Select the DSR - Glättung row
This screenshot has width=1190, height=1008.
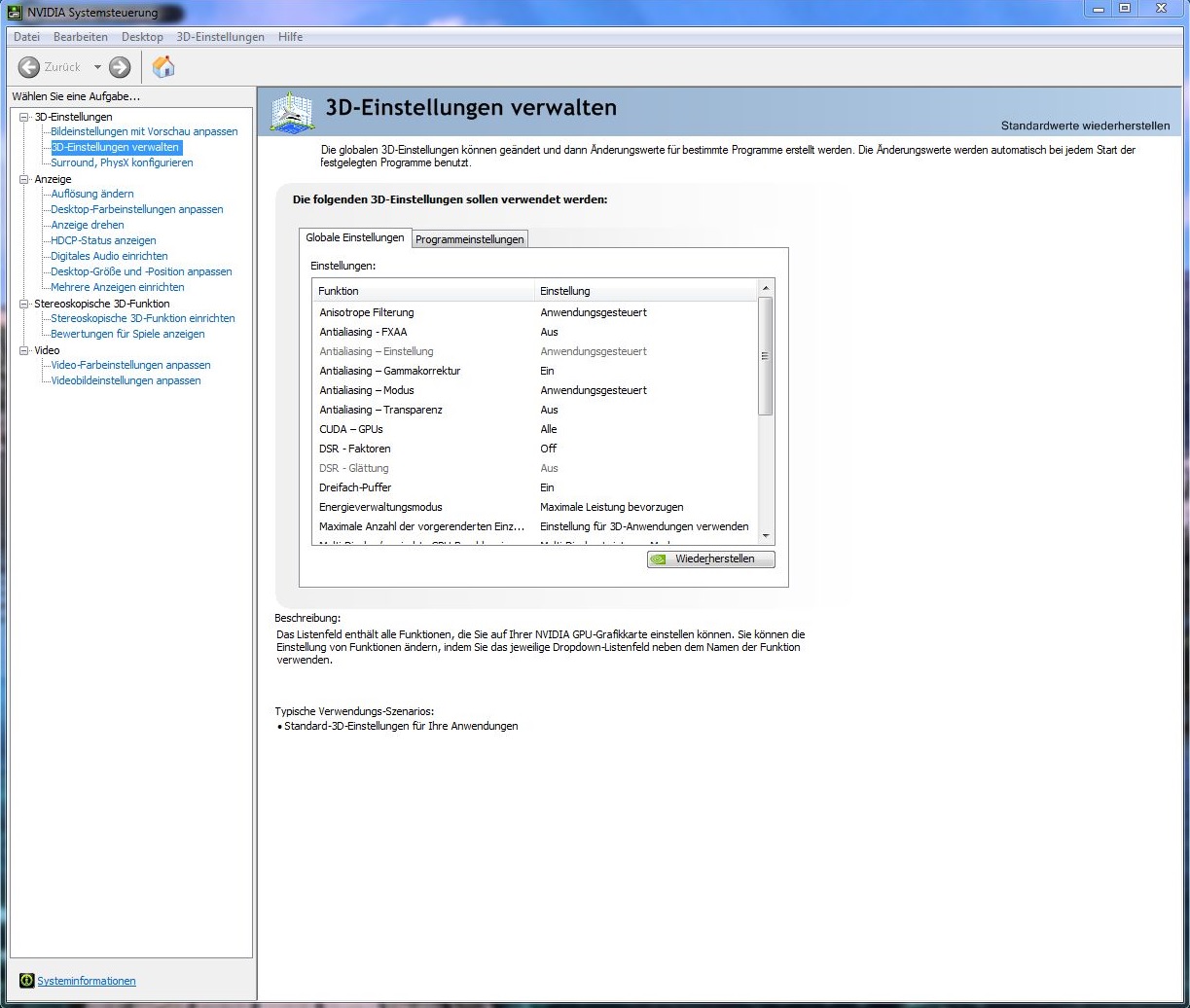pos(534,468)
